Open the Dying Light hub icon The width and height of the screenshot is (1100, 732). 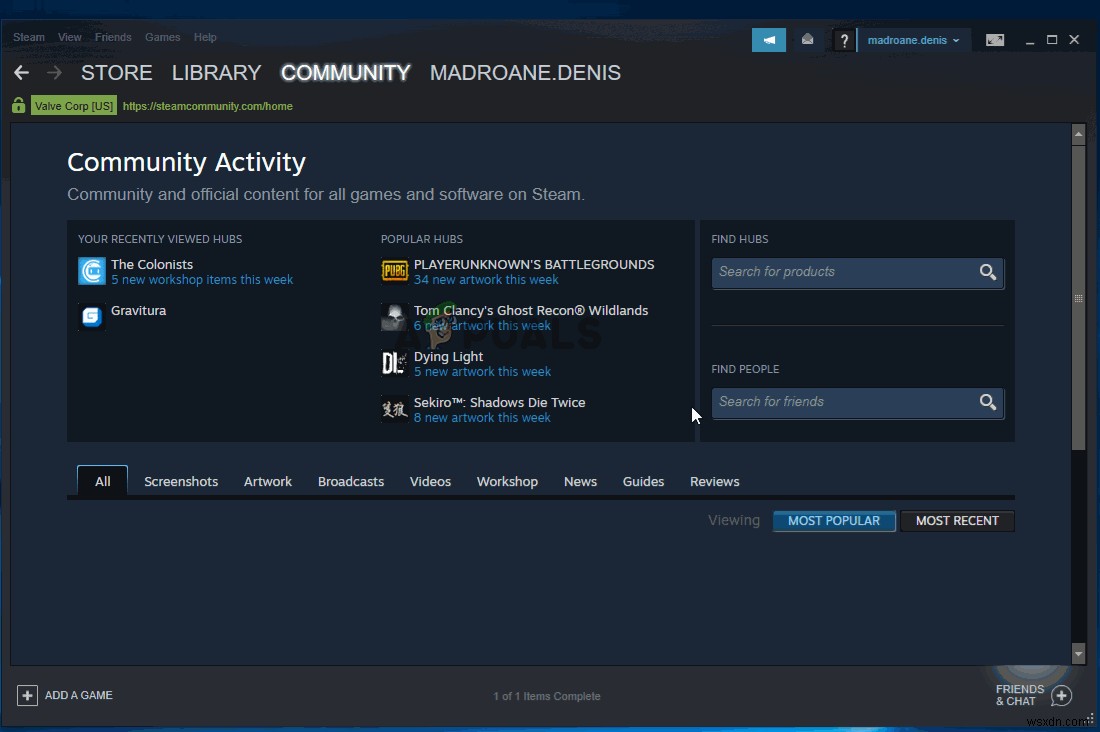[x=394, y=363]
